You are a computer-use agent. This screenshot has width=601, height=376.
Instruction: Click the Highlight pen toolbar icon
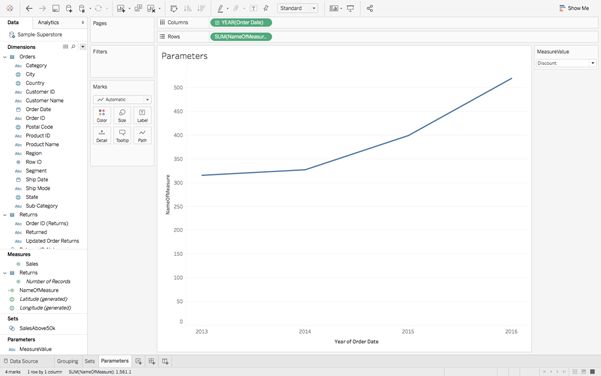(x=220, y=8)
